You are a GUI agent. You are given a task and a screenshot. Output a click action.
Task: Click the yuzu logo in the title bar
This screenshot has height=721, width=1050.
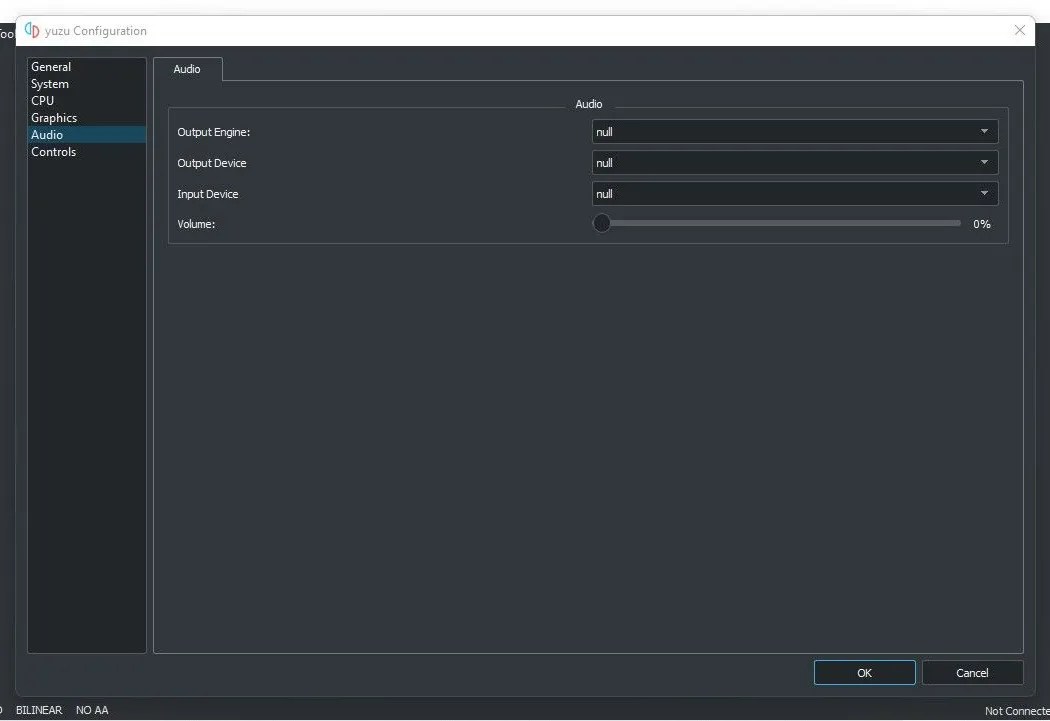point(31,30)
